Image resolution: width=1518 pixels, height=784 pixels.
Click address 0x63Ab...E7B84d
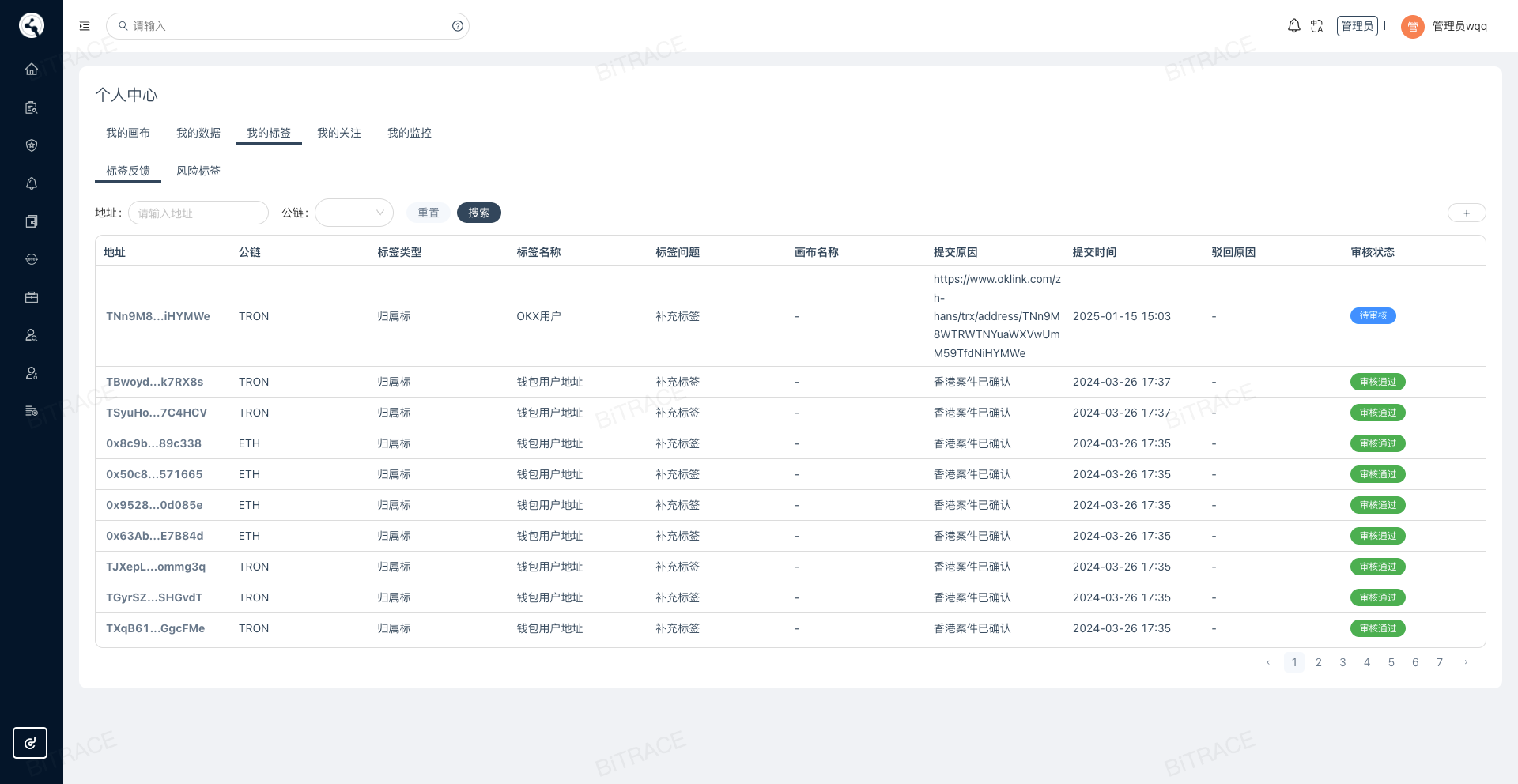click(x=155, y=536)
